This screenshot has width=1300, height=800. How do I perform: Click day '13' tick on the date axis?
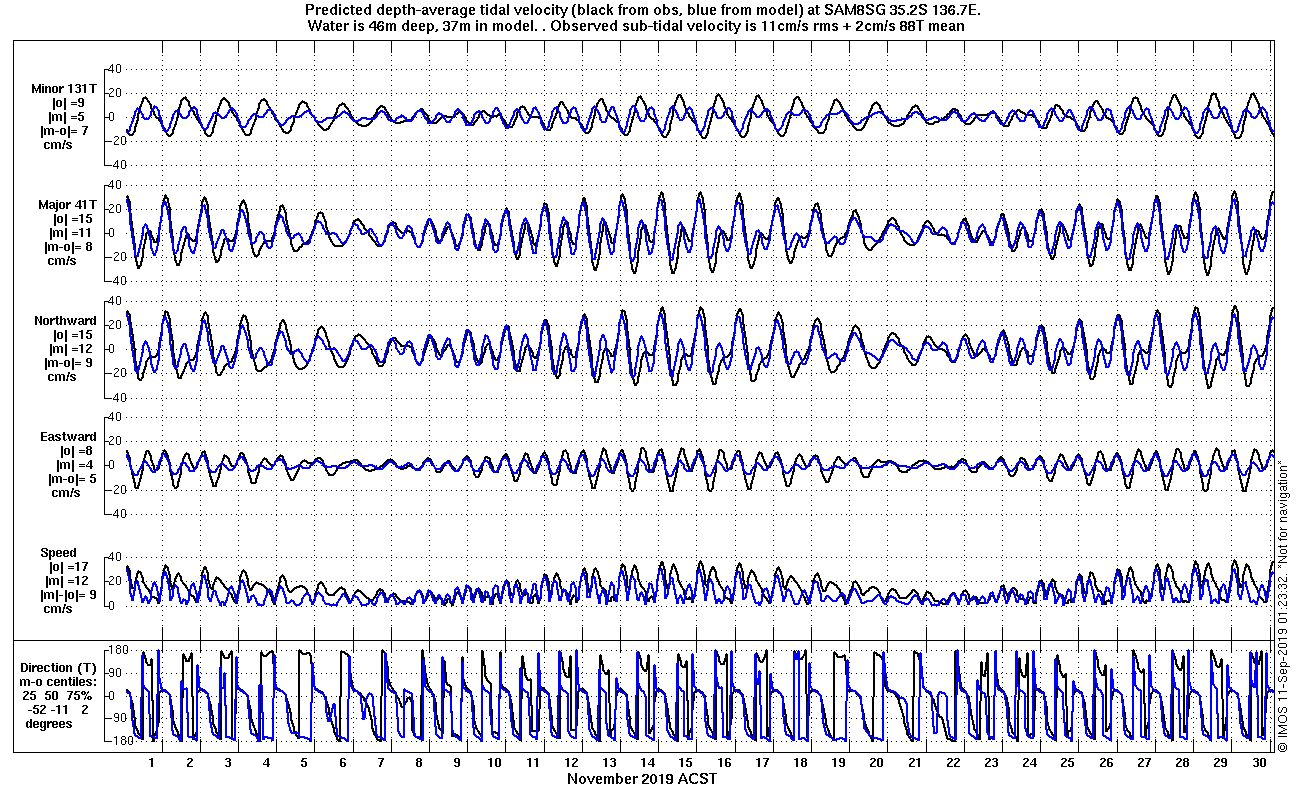click(x=609, y=762)
